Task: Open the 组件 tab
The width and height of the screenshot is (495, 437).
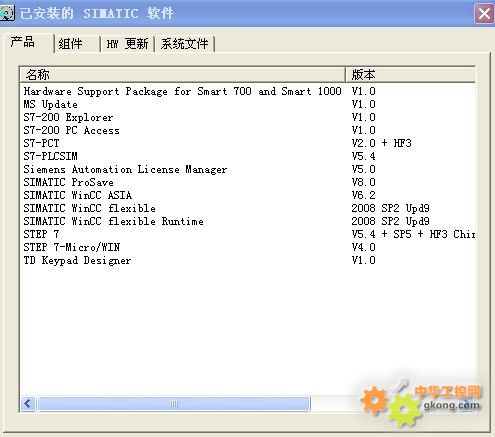Action: click(77, 44)
